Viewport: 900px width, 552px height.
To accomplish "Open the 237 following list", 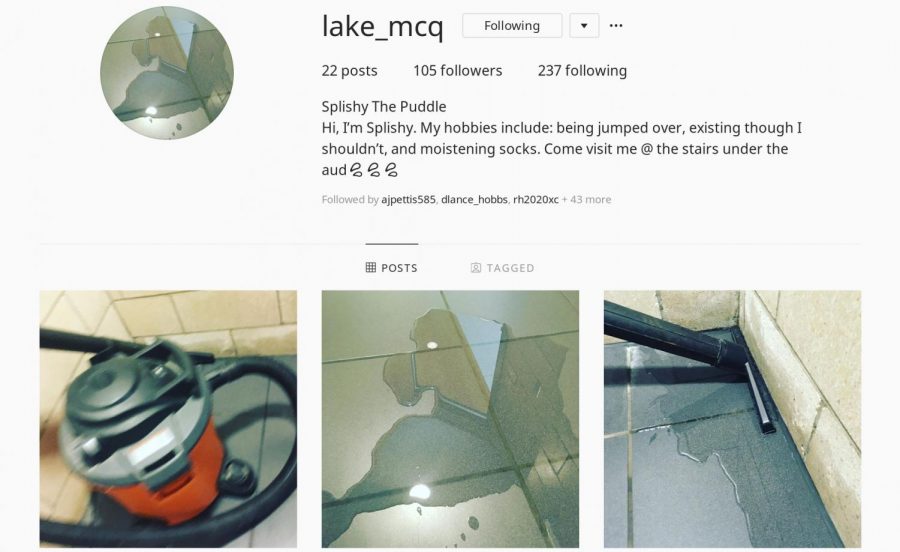I will pyautogui.click(x=582, y=71).
